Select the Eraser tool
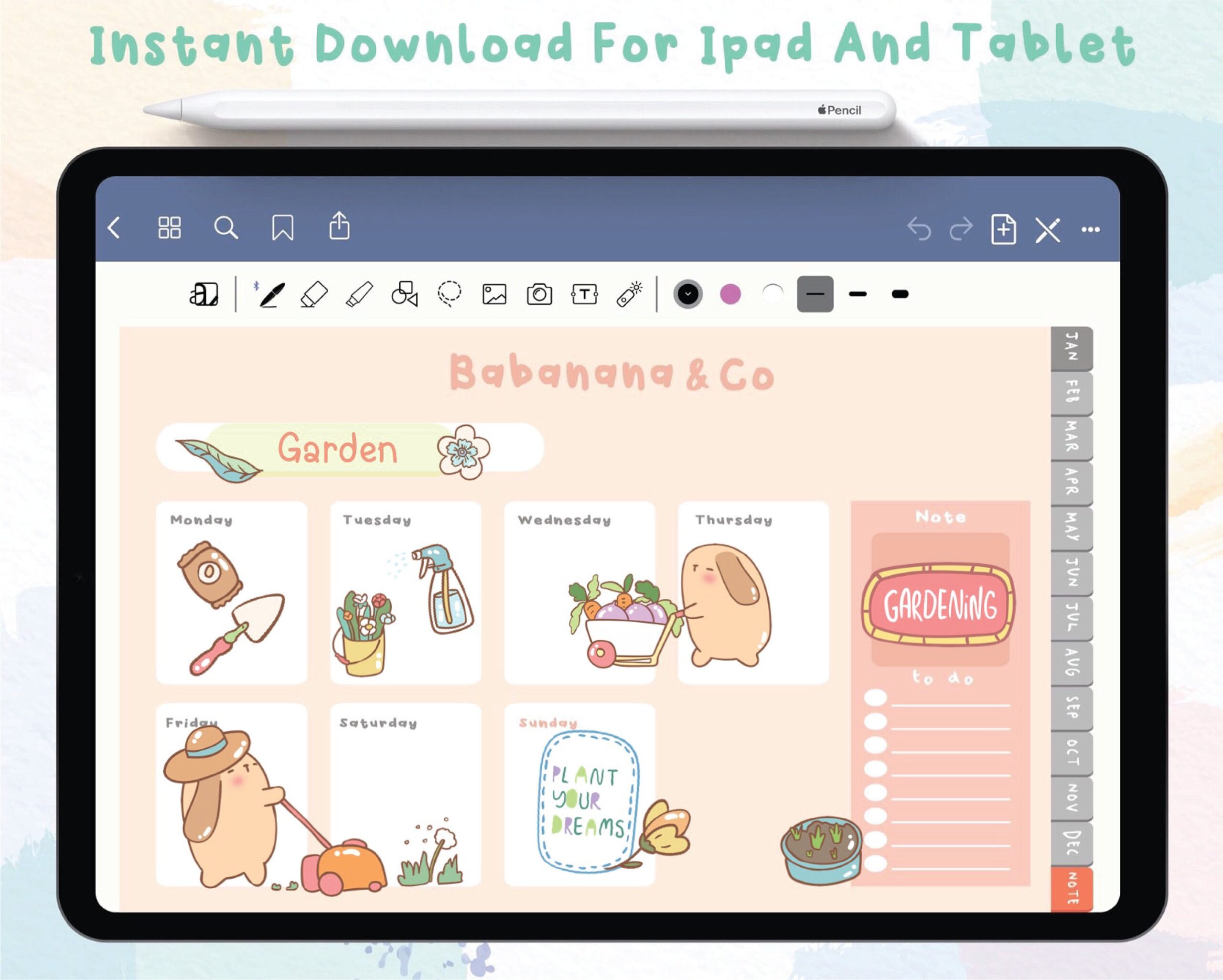Viewport: 1223px width, 980px height. tap(314, 294)
